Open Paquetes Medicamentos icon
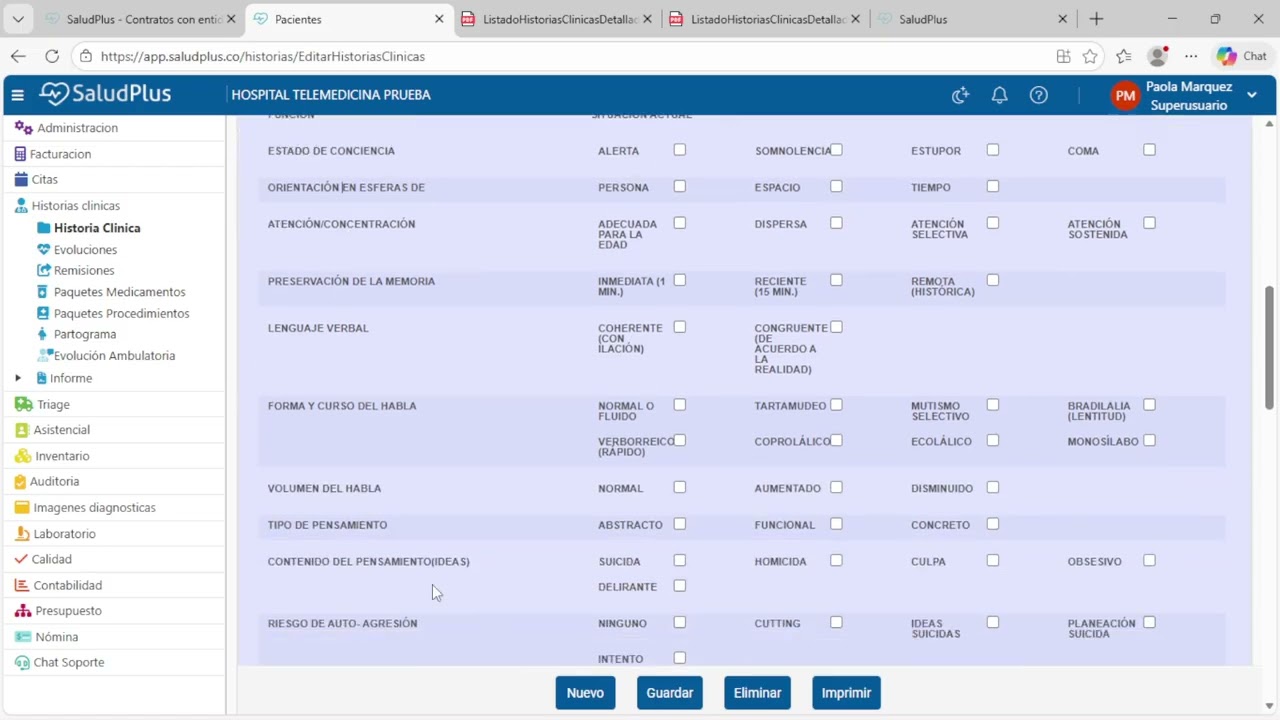 42,292
